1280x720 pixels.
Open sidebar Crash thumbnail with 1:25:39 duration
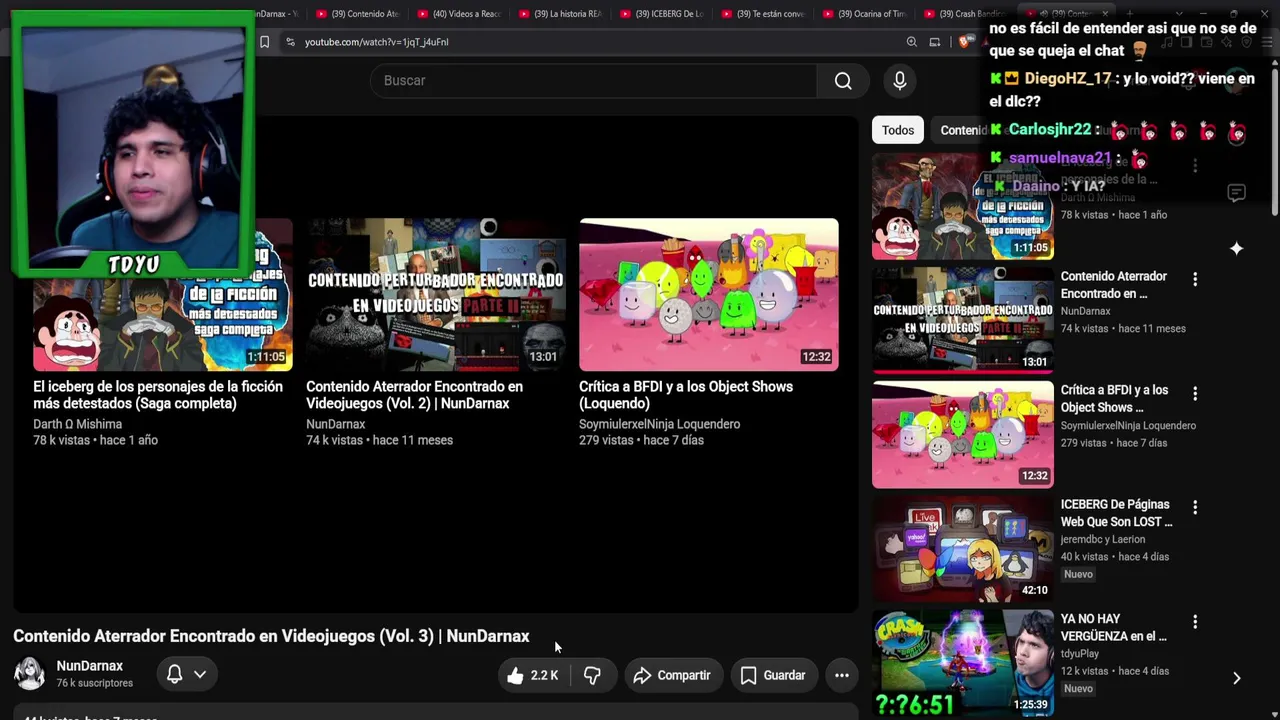click(962, 663)
